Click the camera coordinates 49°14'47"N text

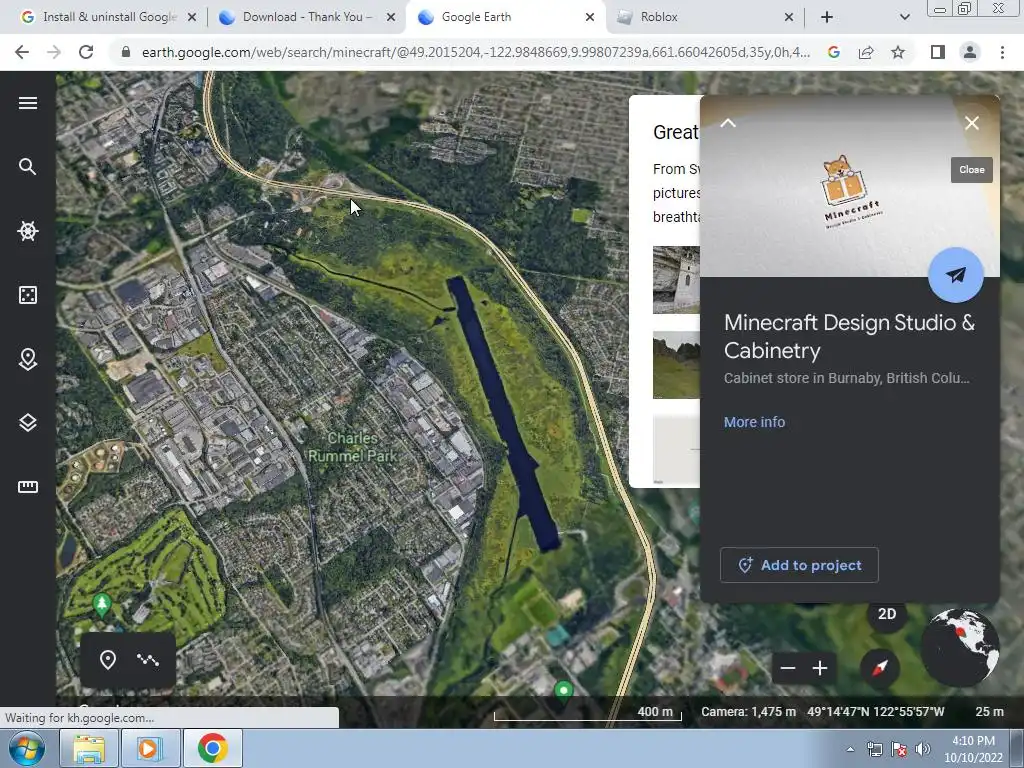click(875, 711)
